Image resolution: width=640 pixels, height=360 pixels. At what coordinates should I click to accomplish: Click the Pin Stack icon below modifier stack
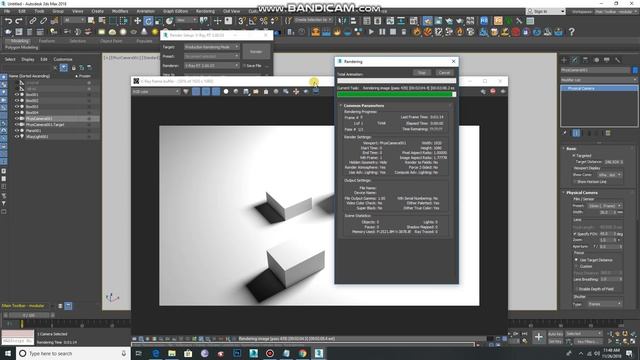pyautogui.click(x=565, y=133)
